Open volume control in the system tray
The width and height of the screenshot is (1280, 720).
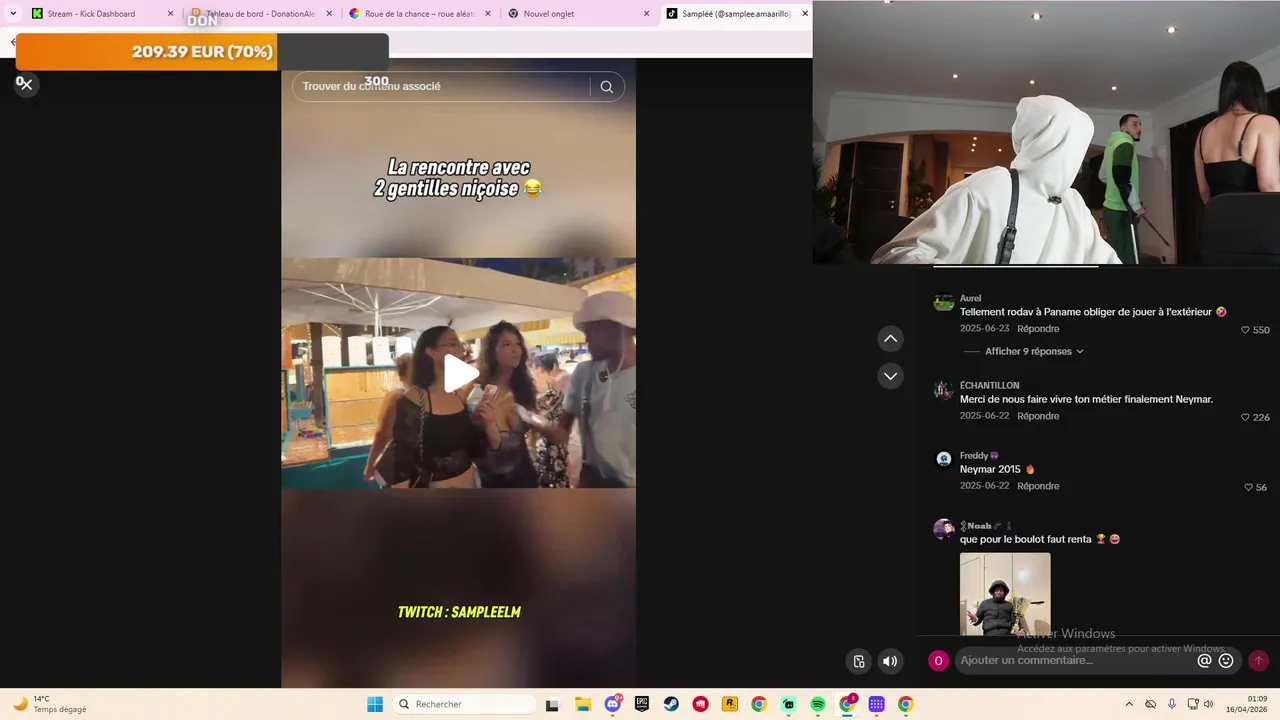1208,704
